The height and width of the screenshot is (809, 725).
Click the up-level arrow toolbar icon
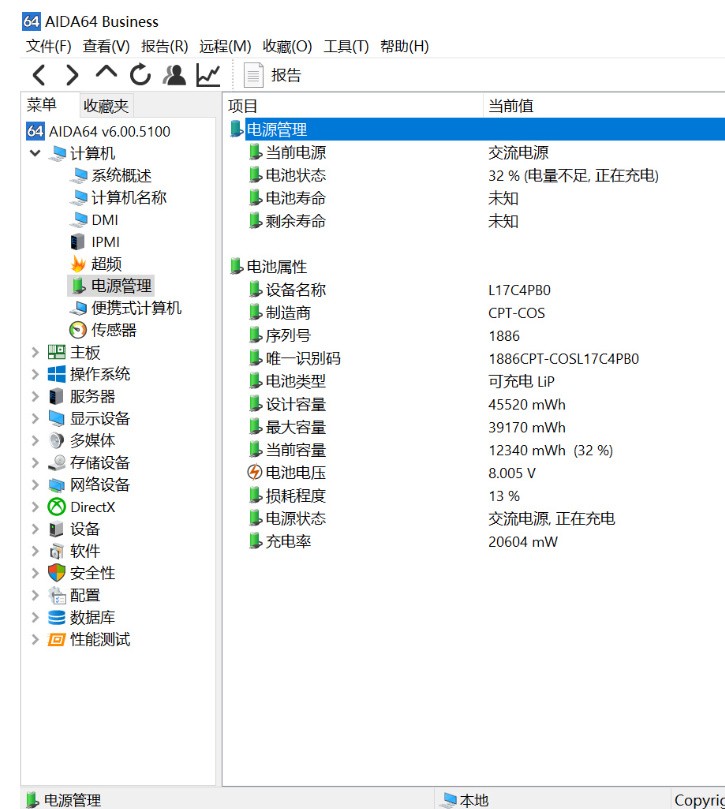point(106,72)
